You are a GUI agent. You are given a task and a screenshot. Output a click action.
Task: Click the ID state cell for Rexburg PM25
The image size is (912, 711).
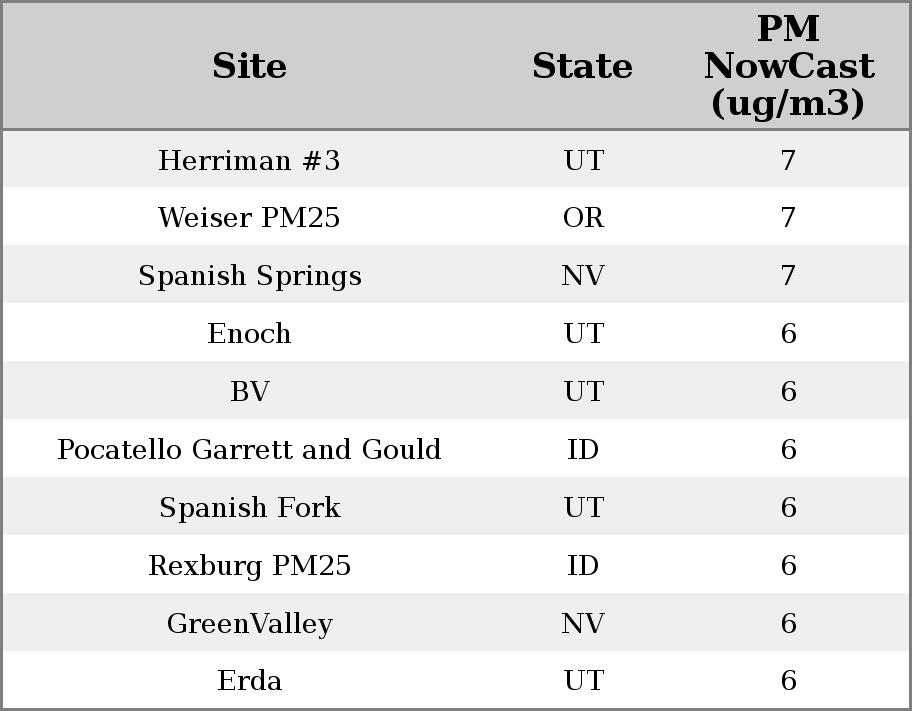click(583, 566)
